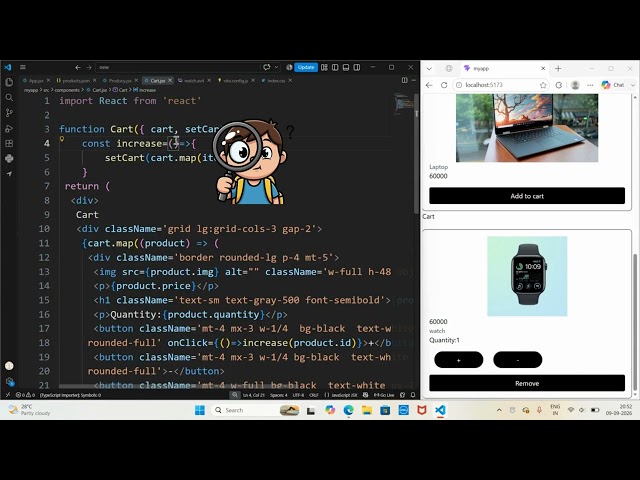Open the Extensions view in the activity bar
640x480 pixels.
point(9,144)
